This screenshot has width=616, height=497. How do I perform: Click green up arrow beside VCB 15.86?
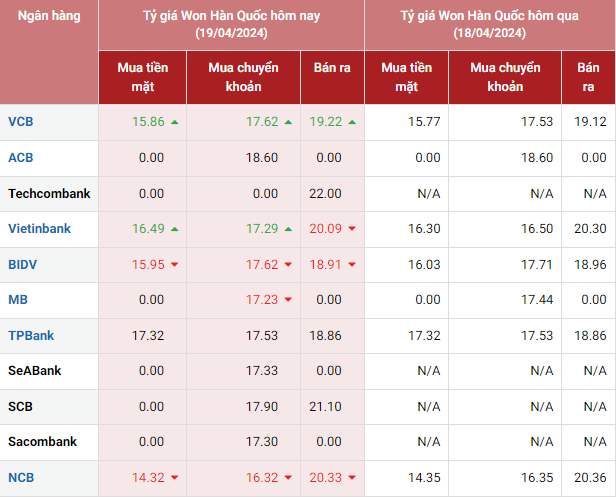point(175,122)
